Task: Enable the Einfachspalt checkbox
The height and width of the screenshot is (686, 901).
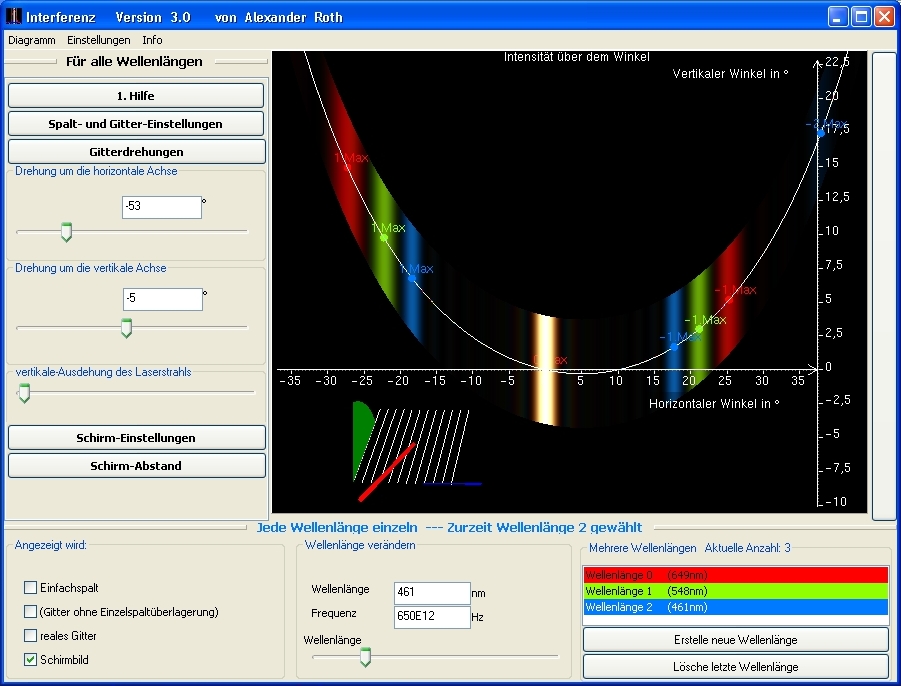Action: [30, 588]
